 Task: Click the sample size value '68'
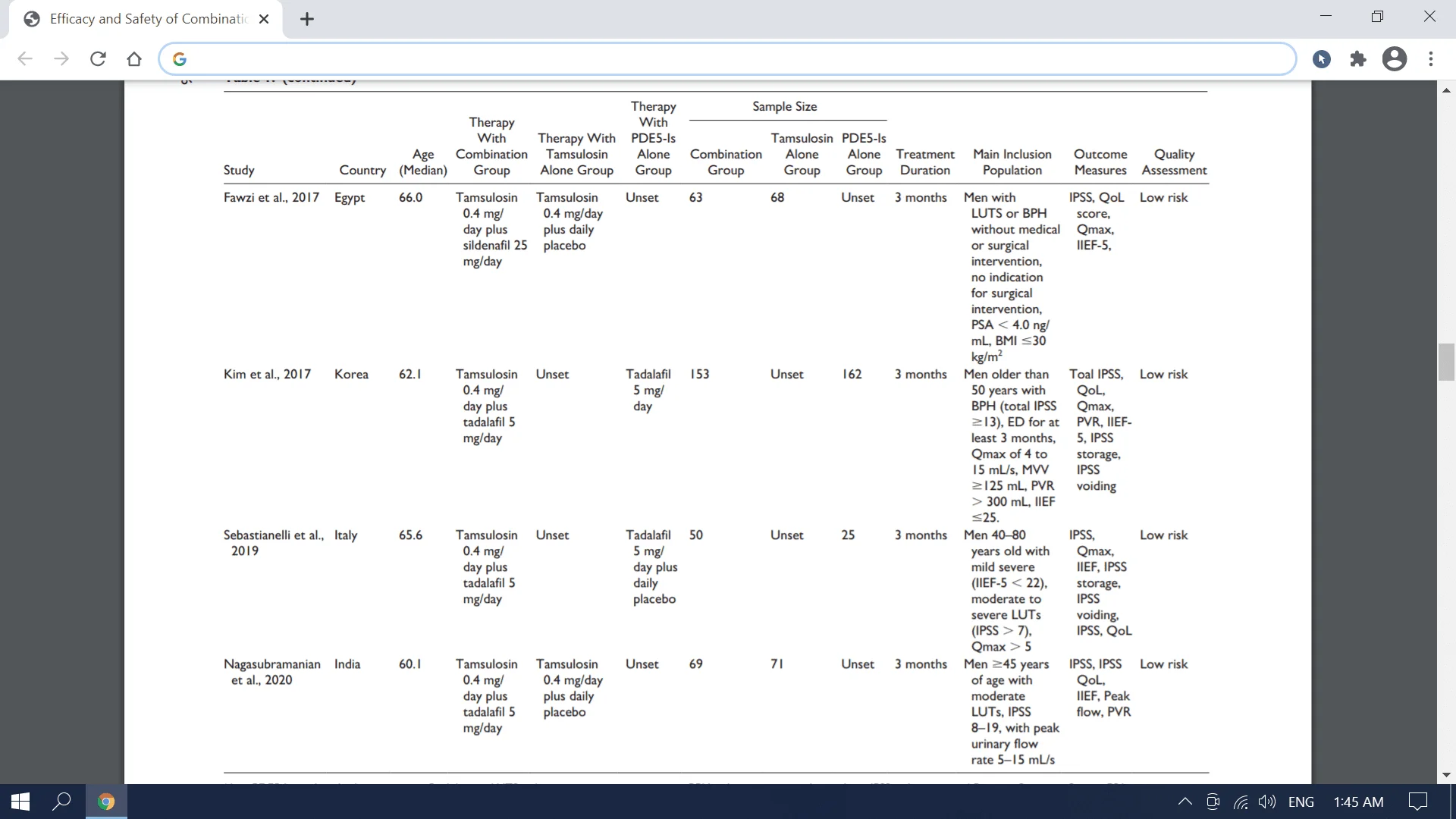tap(777, 197)
